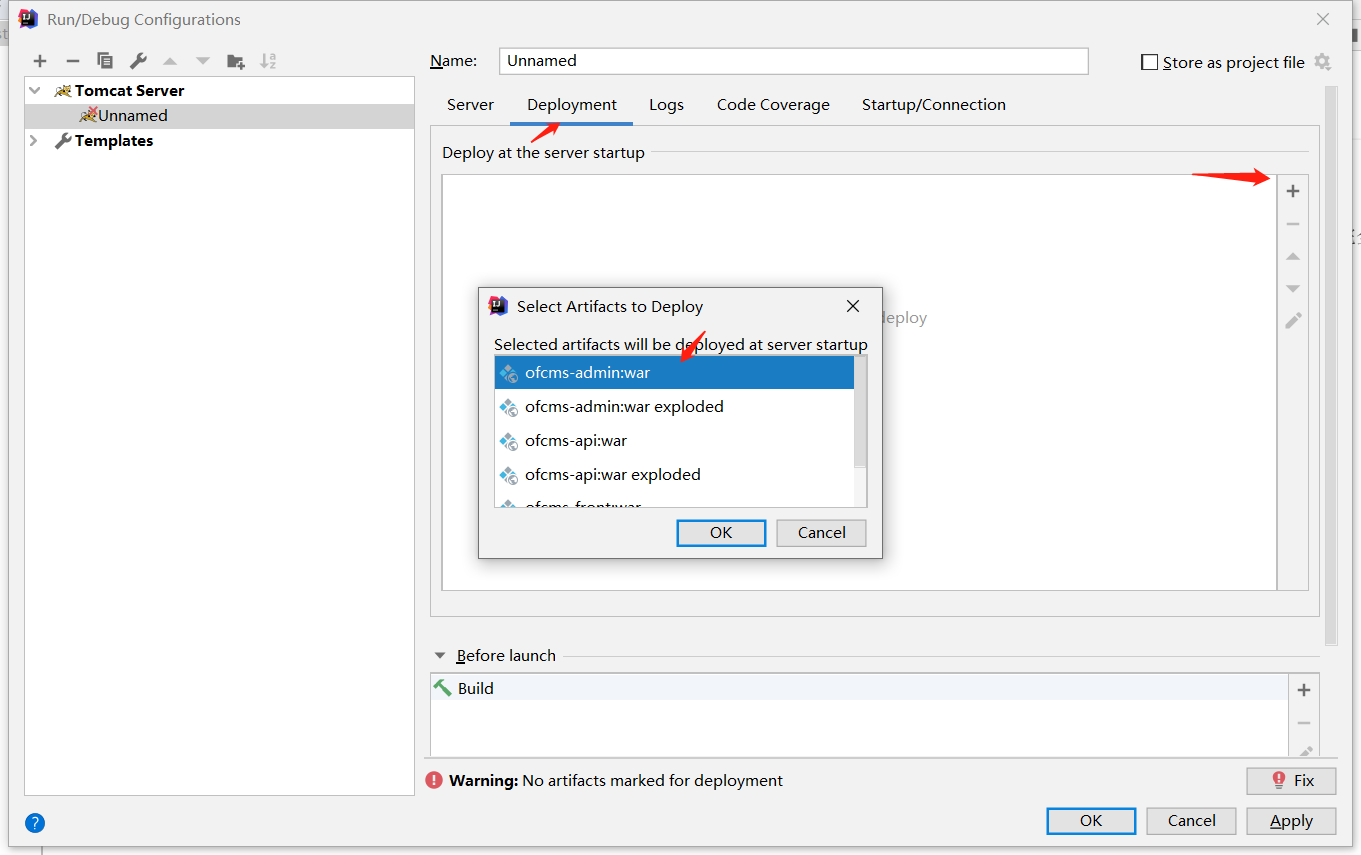The width and height of the screenshot is (1361, 855).
Task: Select Templates node label in tree
Action: coord(114,141)
